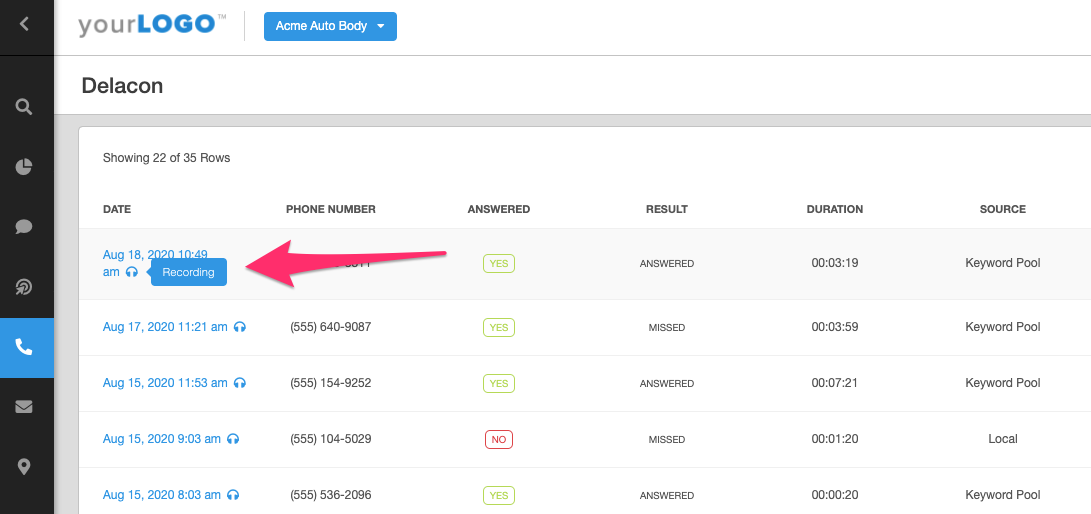Click MISSED result for (555) 640-9087
1091x514 pixels.
coord(667,328)
